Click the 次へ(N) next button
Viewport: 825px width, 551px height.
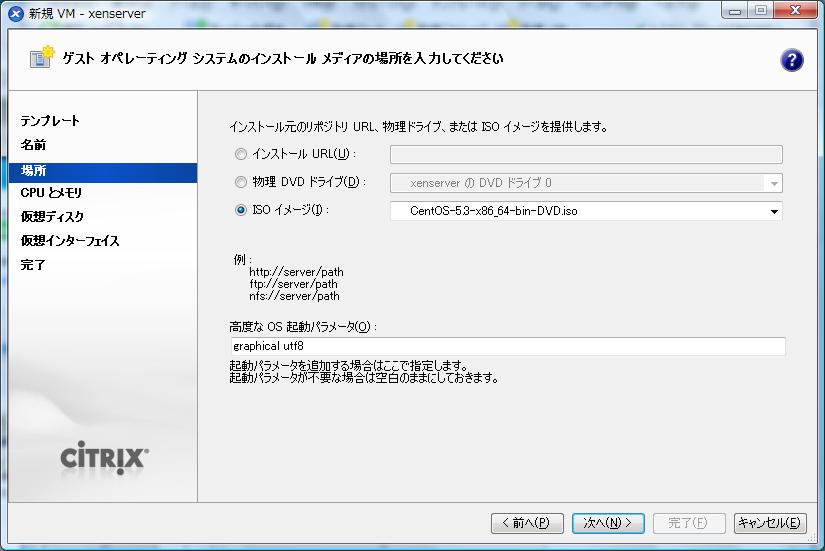click(x=608, y=523)
